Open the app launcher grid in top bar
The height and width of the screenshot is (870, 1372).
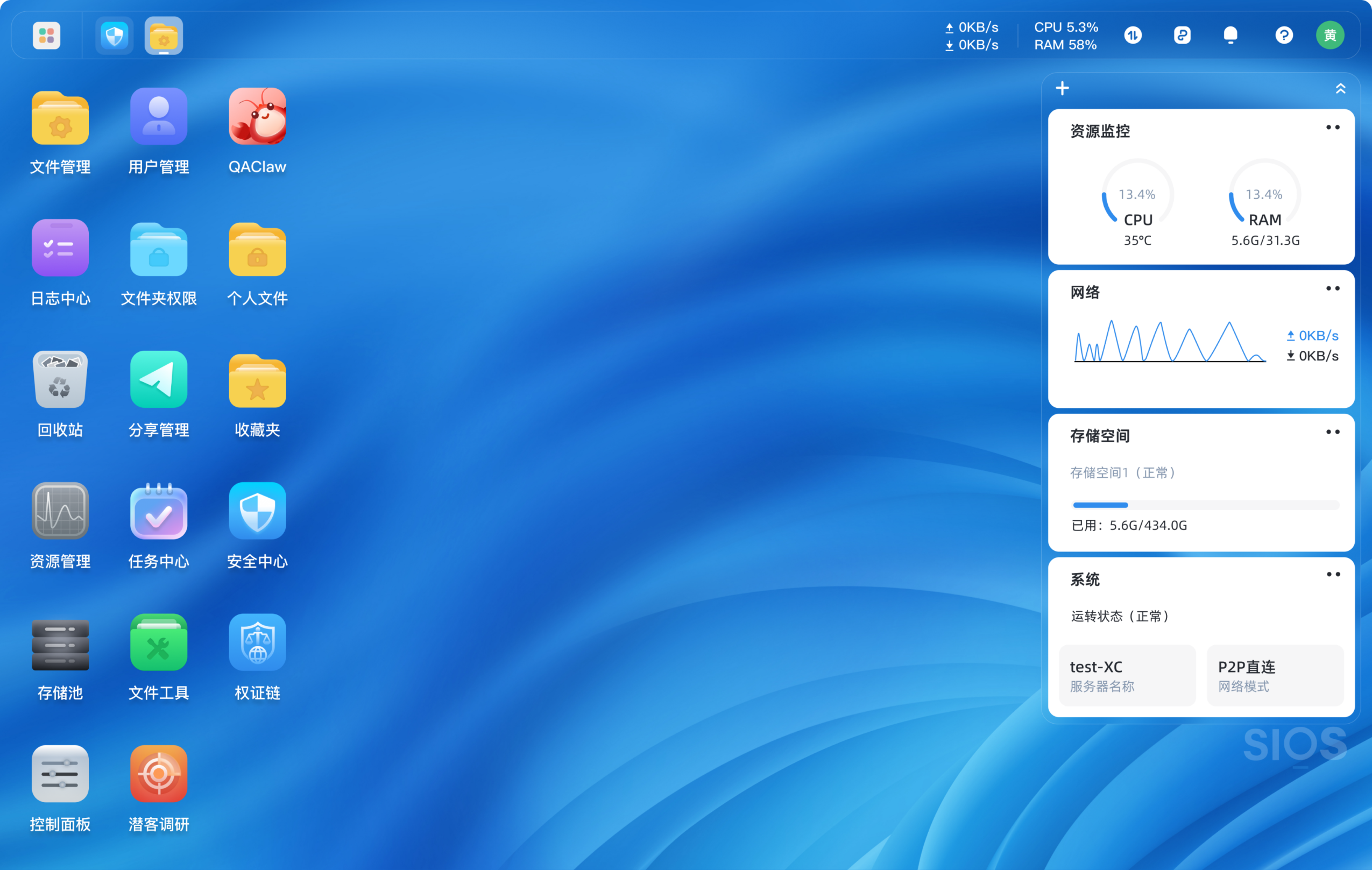[46, 36]
